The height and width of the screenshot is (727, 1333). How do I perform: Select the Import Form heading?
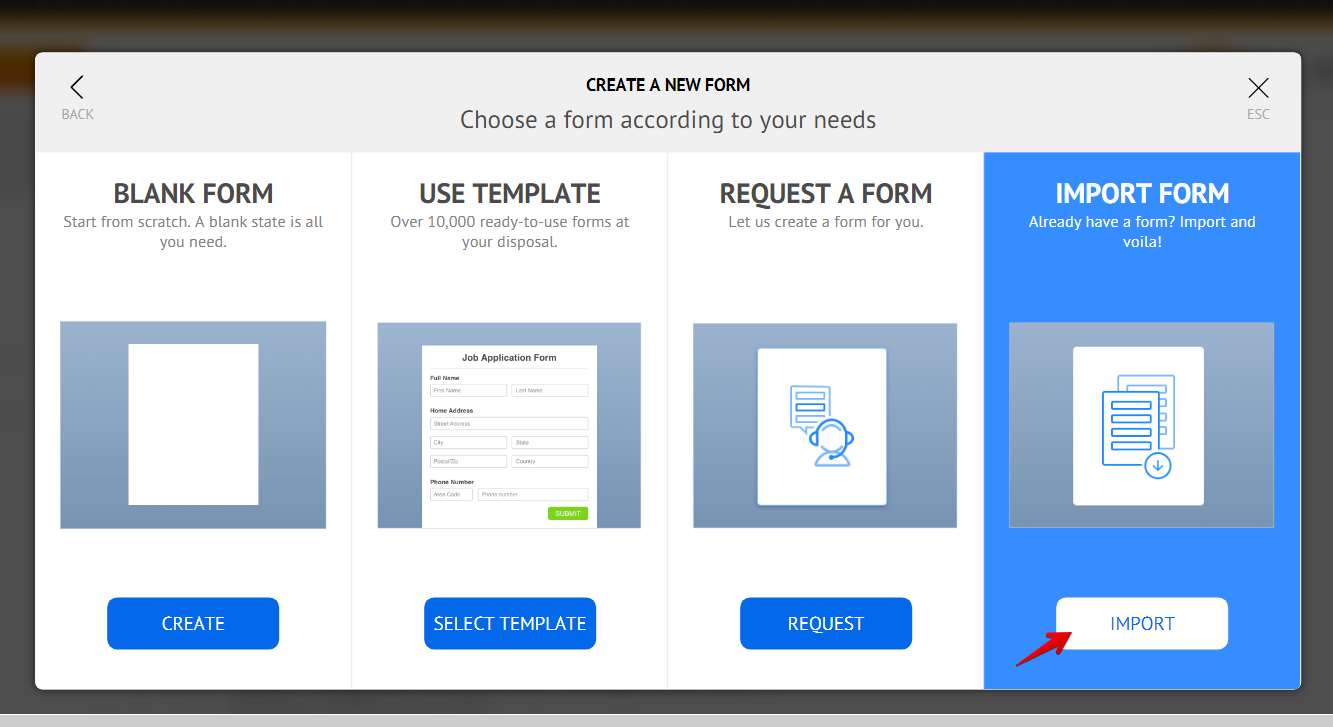(x=1142, y=193)
